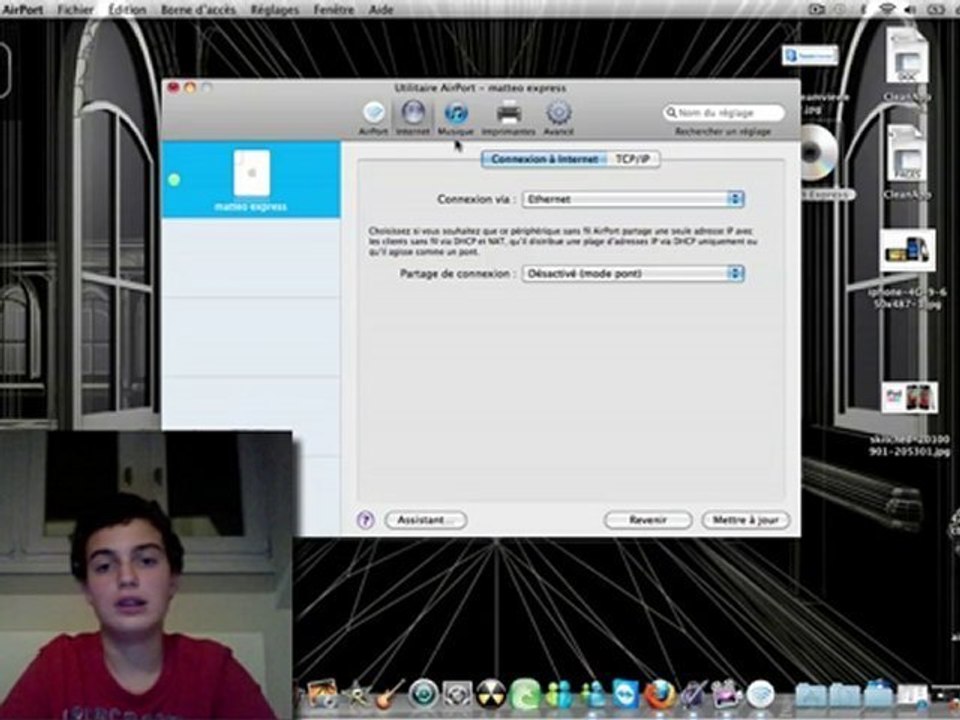Open the Aide menu
The width and height of the screenshot is (960, 720).
tap(381, 9)
